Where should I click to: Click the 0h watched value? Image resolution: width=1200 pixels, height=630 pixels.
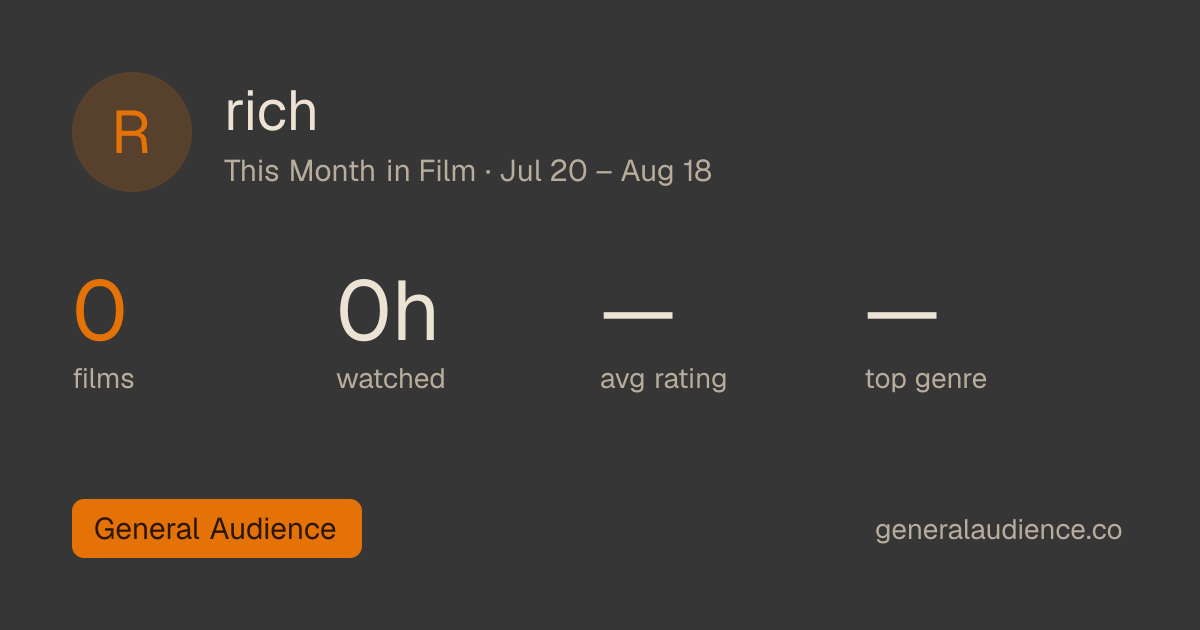[x=388, y=312]
